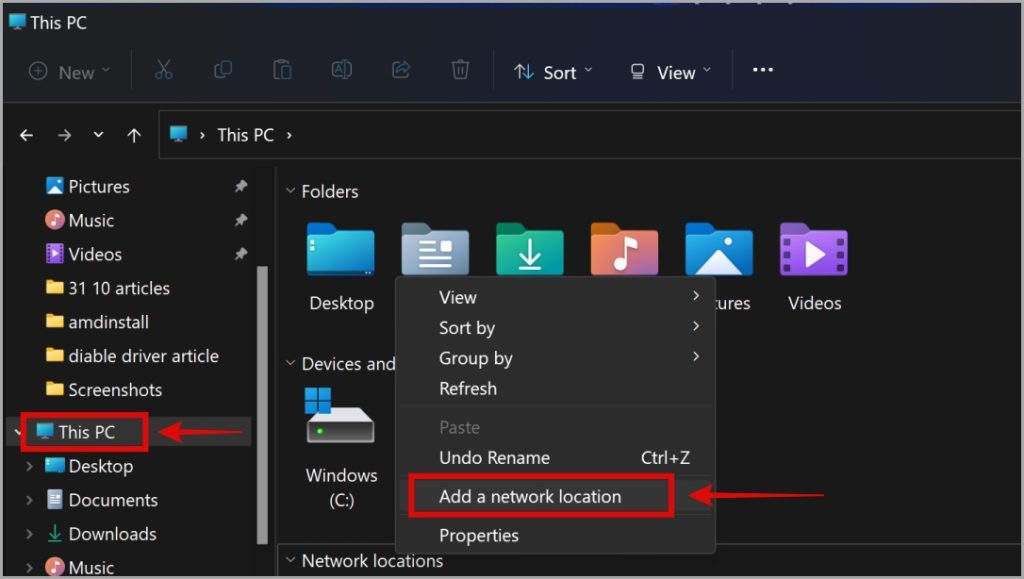The width and height of the screenshot is (1024, 579).
Task: Navigate up using the up arrow icon
Action: click(133, 134)
